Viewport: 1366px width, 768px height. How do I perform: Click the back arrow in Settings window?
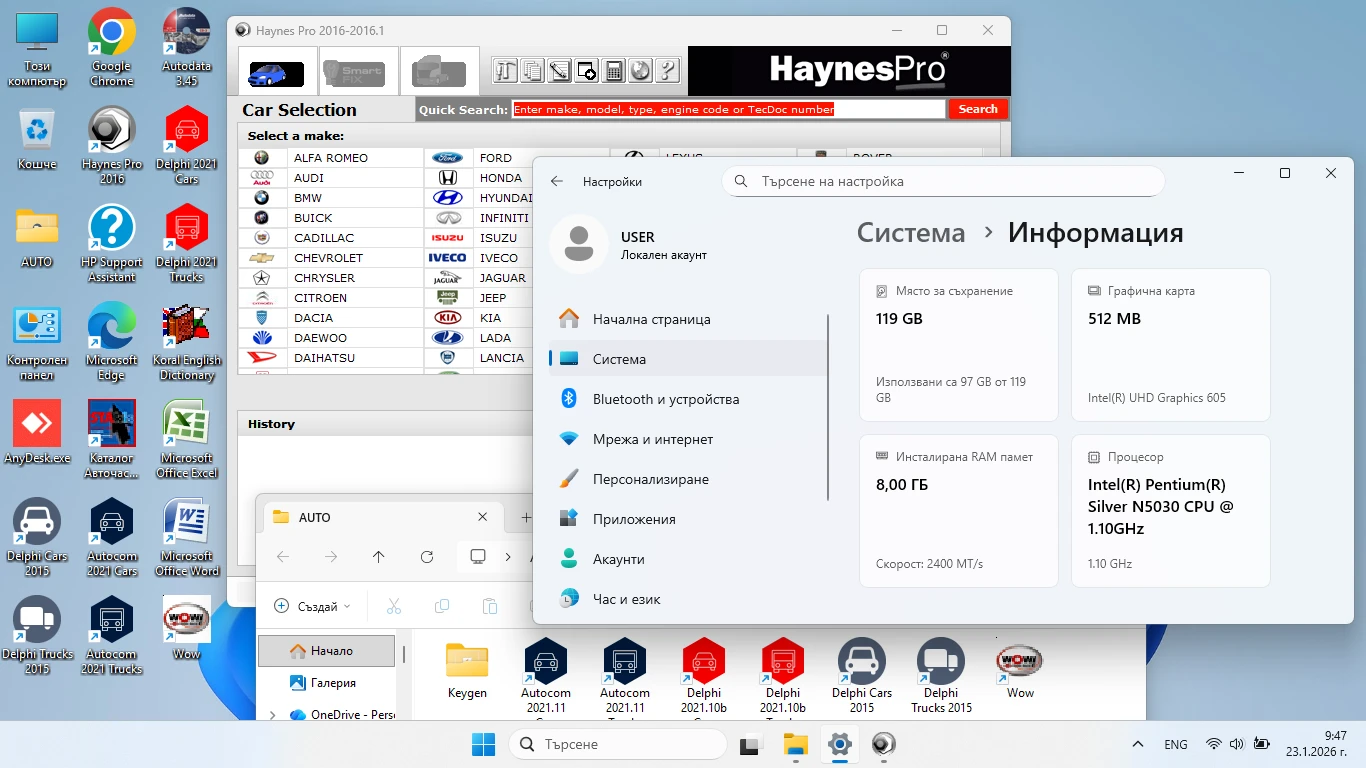click(x=557, y=182)
